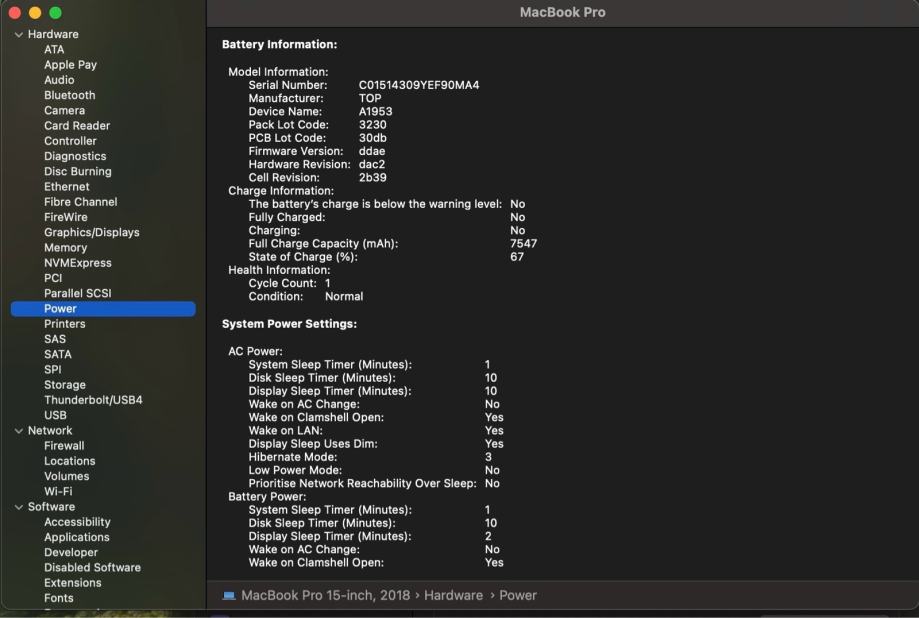Collapse the Software section chevron
This screenshot has width=919, height=618.
tap(19, 507)
